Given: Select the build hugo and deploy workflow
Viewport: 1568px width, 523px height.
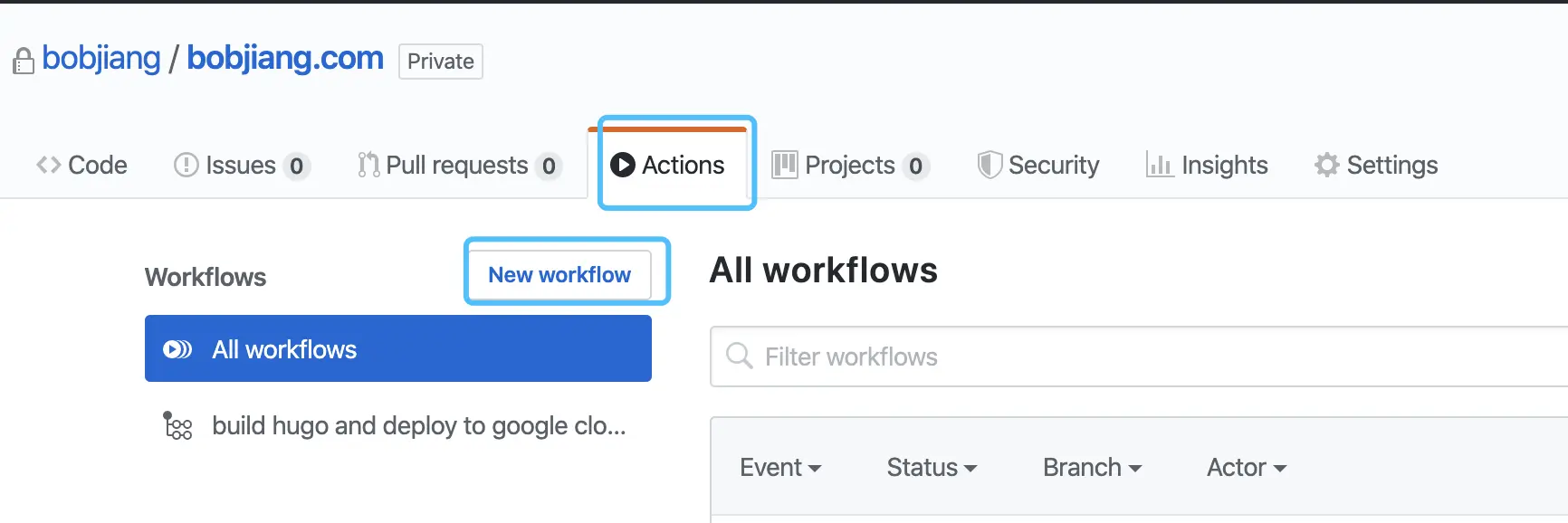Looking at the screenshot, I should (x=418, y=425).
